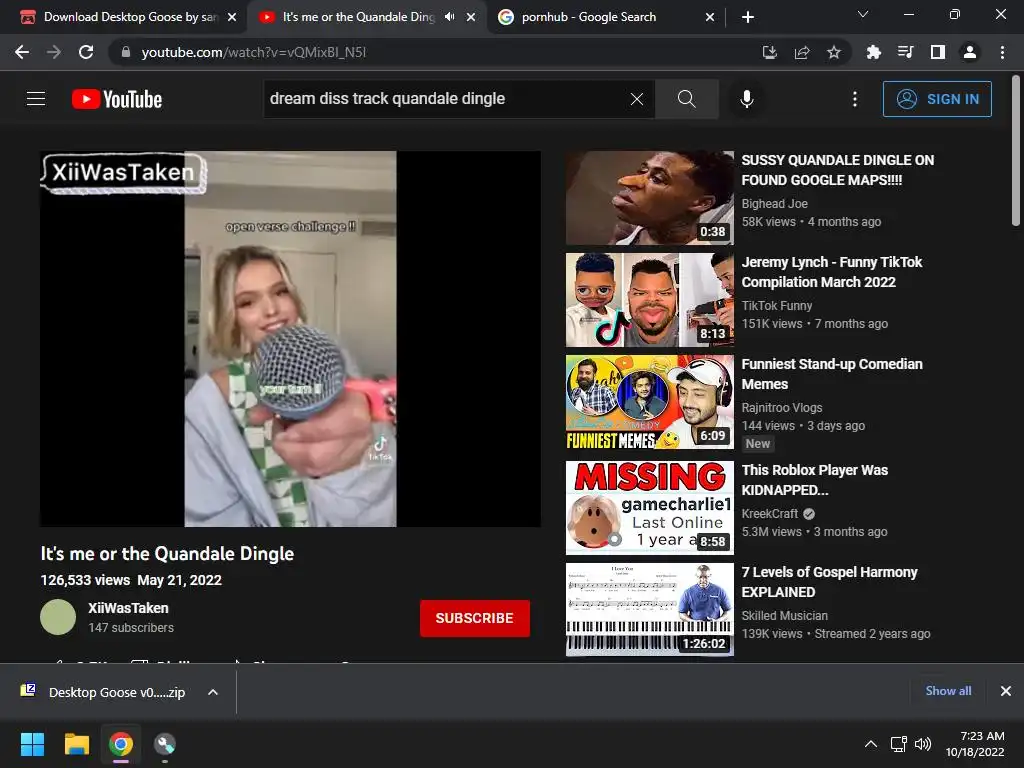The height and width of the screenshot is (768, 1024).
Task: Open the Chrome three-dot menu
Action: click(1002, 52)
